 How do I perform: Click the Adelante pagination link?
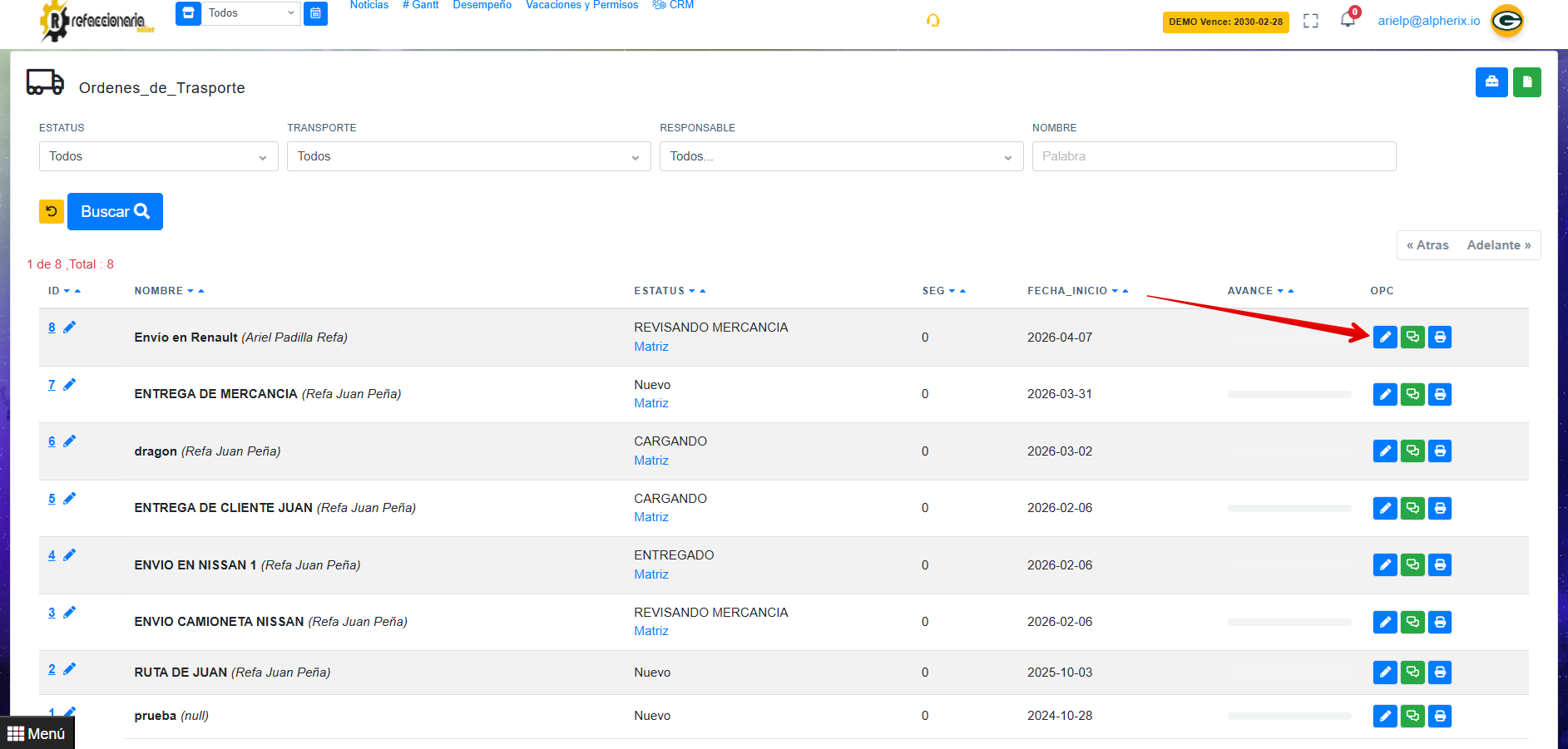pyautogui.click(x=1498, y=245)
